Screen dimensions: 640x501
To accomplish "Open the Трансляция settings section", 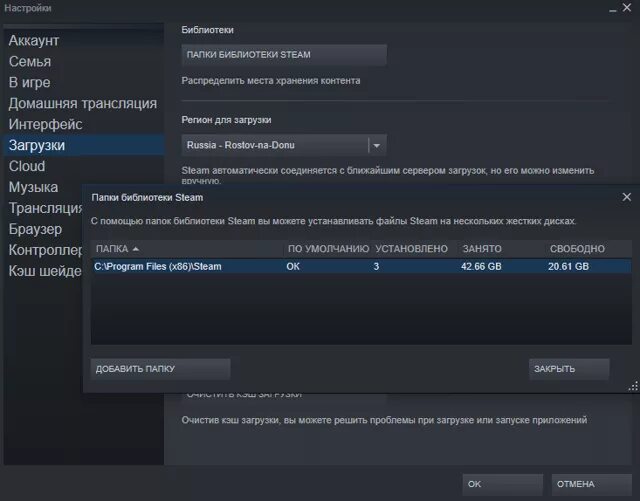I will tap(45, 208).
